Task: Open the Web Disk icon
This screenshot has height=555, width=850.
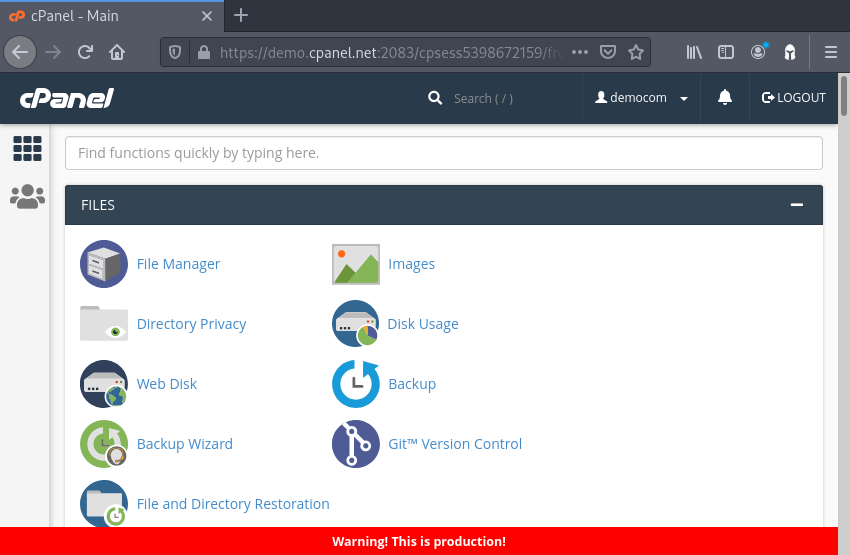Action: pyautogui.click(x=104, y=384)
